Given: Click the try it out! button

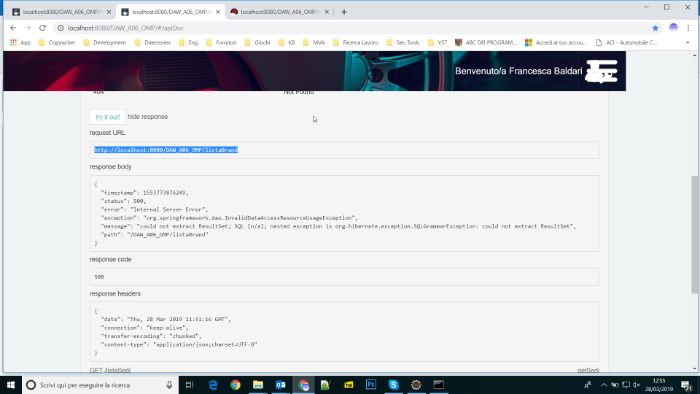Looking at the screenshot, I should pos(108,117).
